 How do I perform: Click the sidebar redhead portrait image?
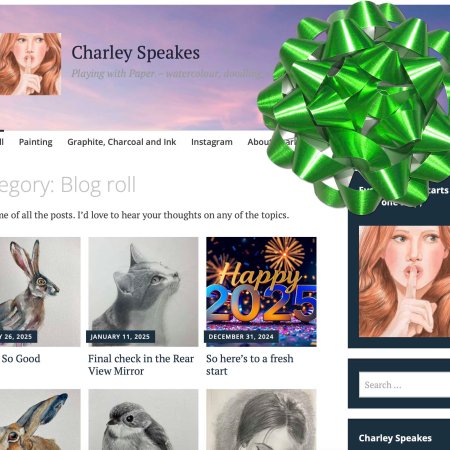point(404,281)
